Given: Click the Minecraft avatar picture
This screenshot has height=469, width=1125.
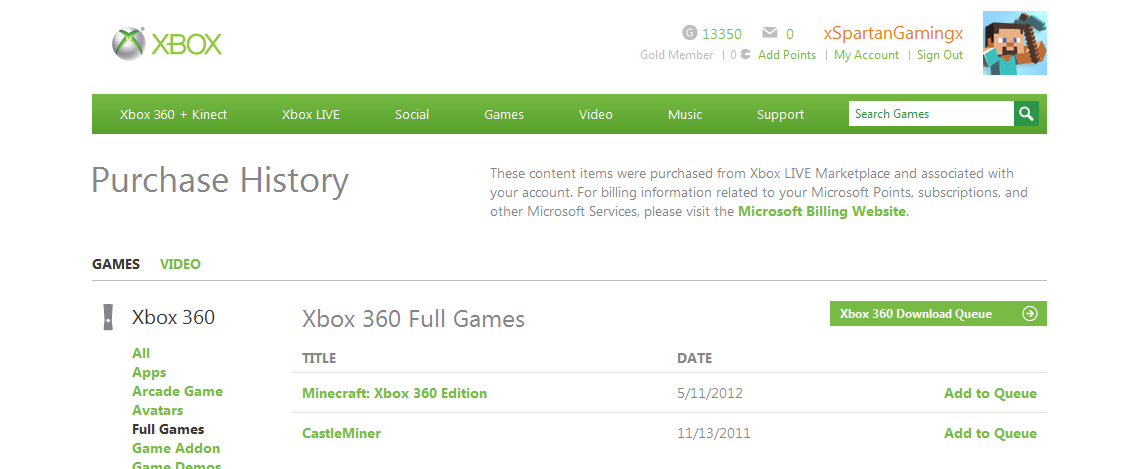Looking at the screenshot, I should pyautogui.click(x=1014, y=43).
